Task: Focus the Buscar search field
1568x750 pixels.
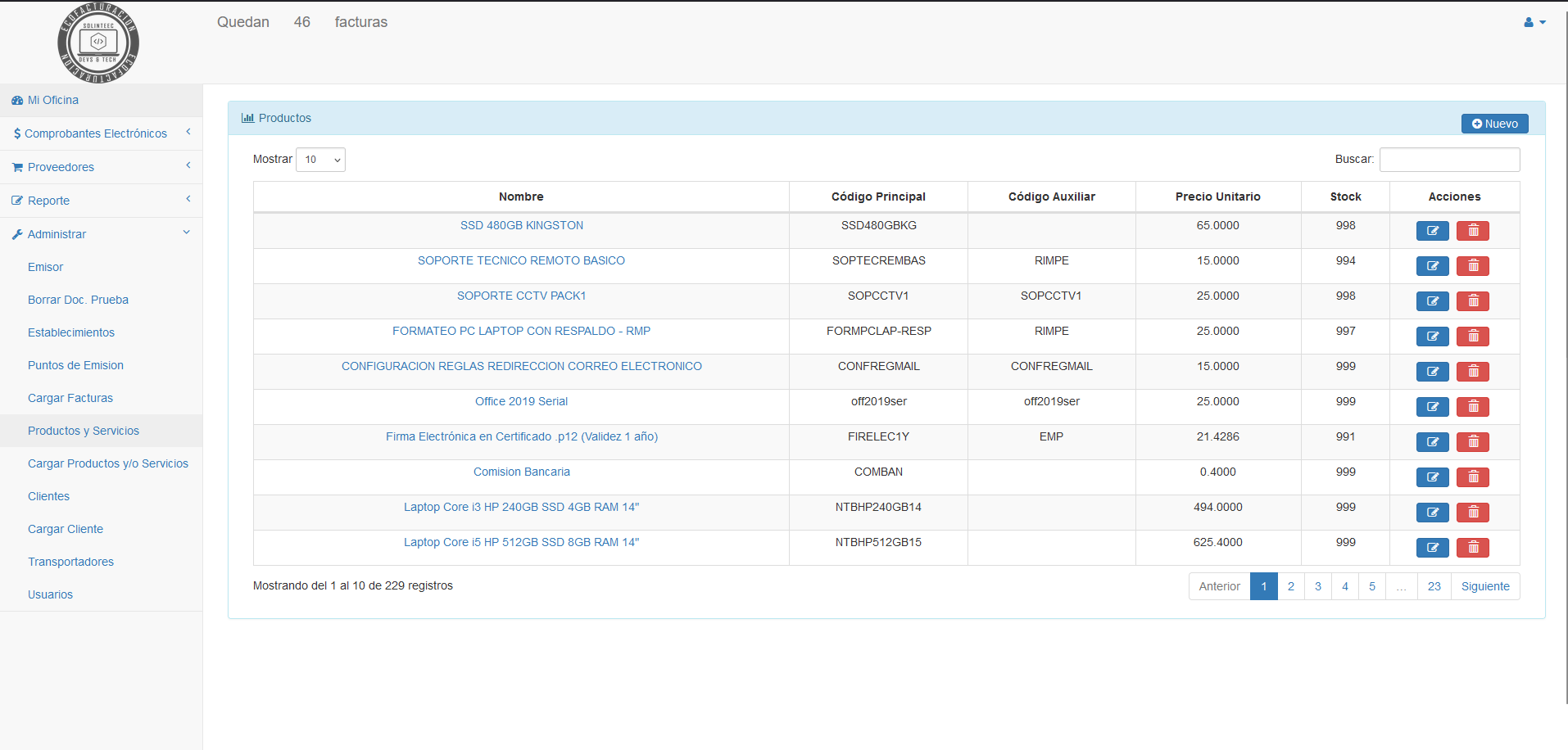Action: coord(1448,160)
